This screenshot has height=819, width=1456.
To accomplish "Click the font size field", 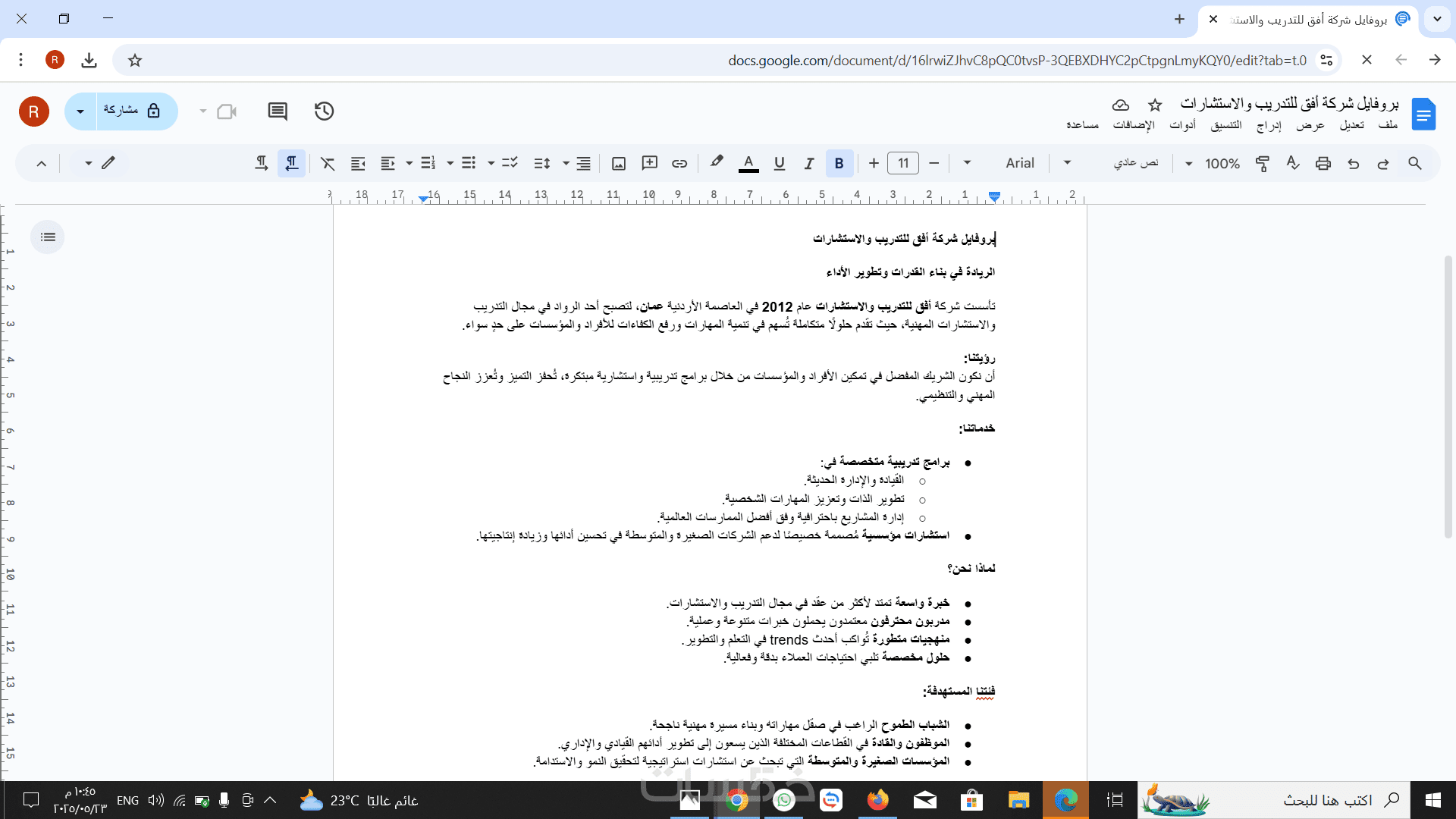I will [903, 163].
